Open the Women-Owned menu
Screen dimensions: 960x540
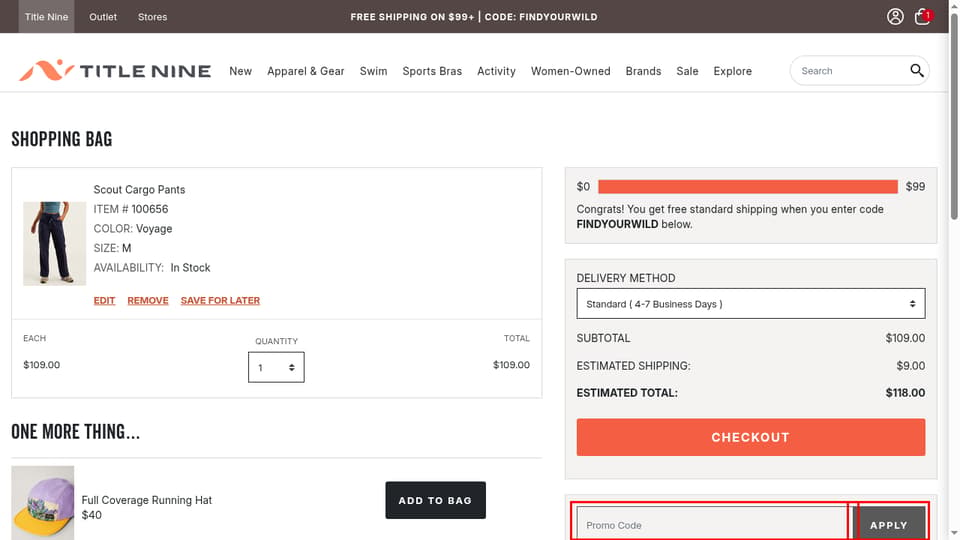[571, 71]
